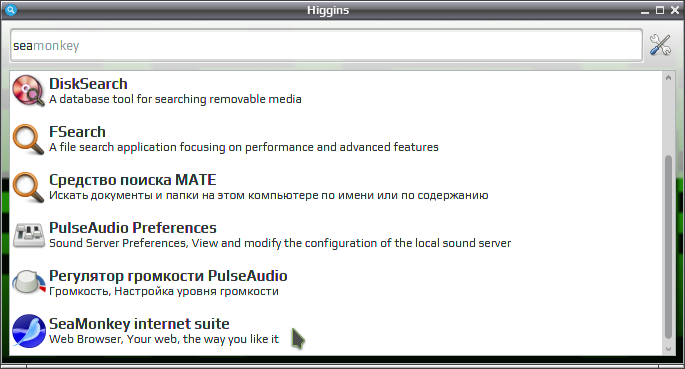The height and width of the screenshot is (369, 685).
Task: Click the Средство поиска MATE magnifier icon
Action: click(x=28, y=187)
